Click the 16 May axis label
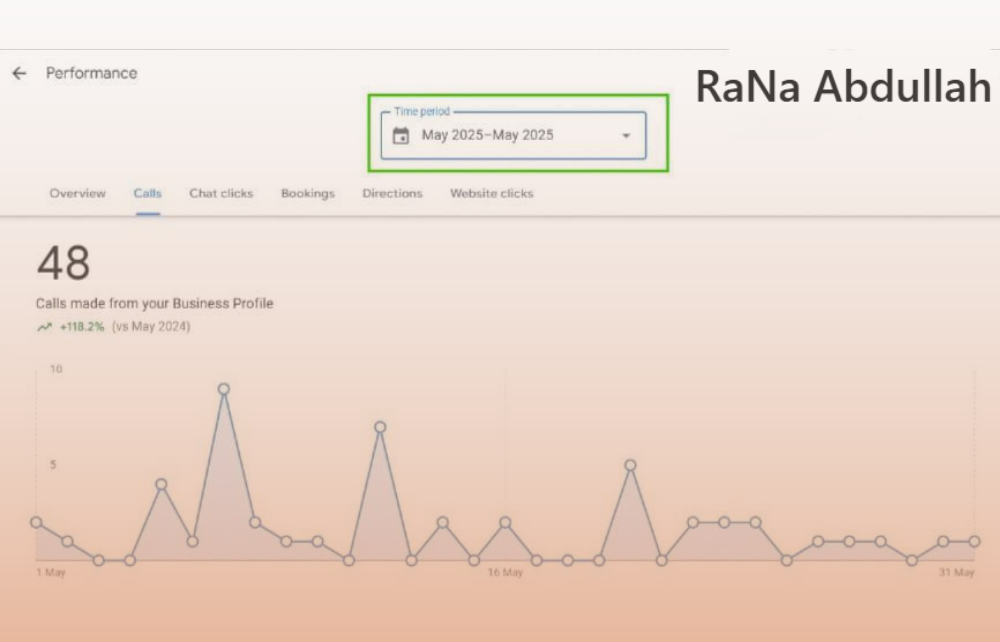The height and width of the screenshot is (642, 1000). tap(505, 573)
